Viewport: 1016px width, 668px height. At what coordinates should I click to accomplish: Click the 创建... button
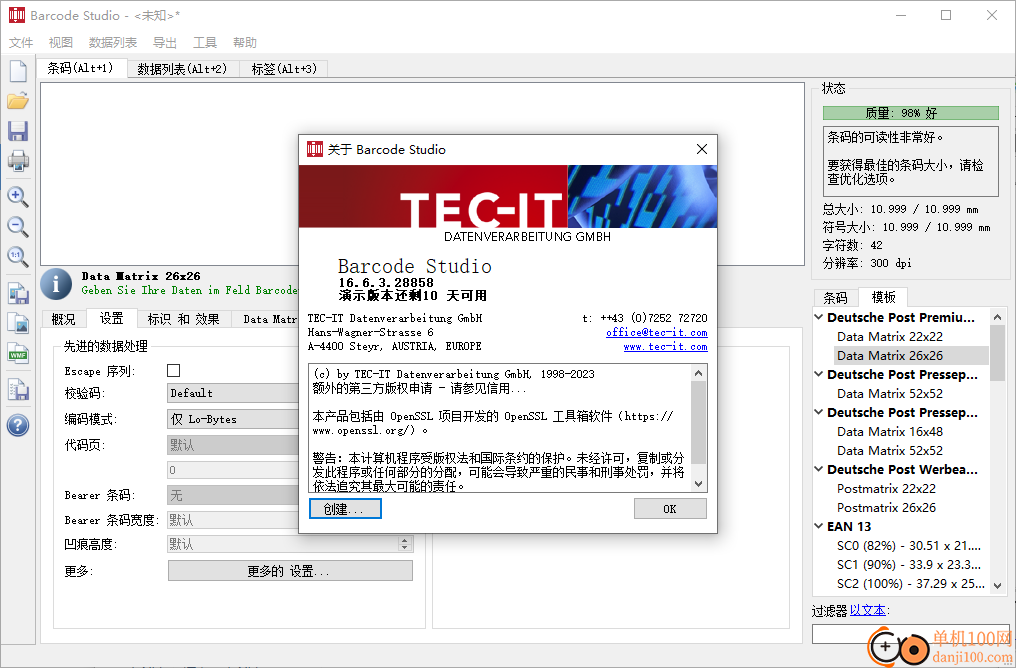(x=345, y=509)
